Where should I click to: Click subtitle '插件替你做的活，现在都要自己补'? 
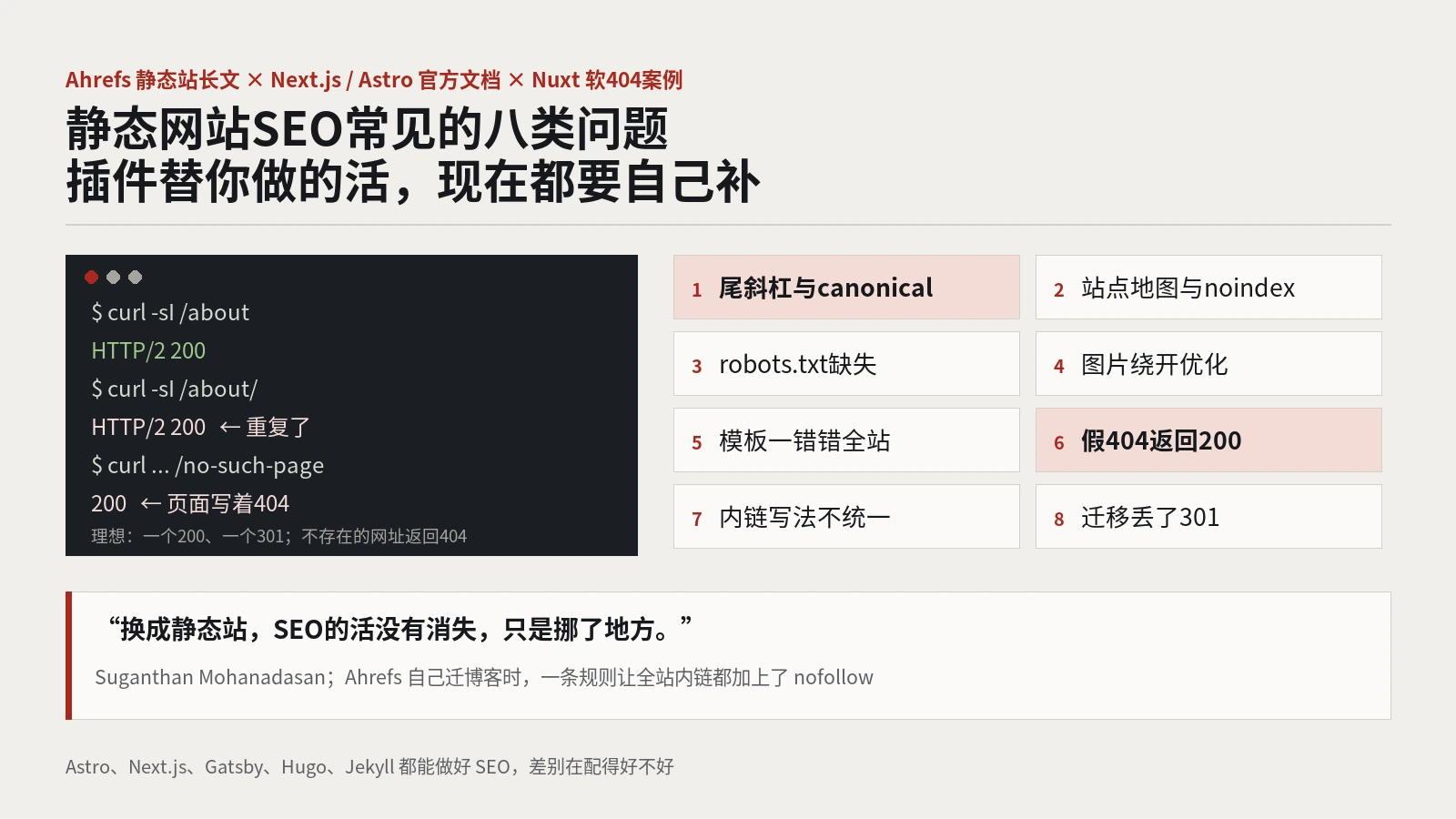tap(413, 181)
